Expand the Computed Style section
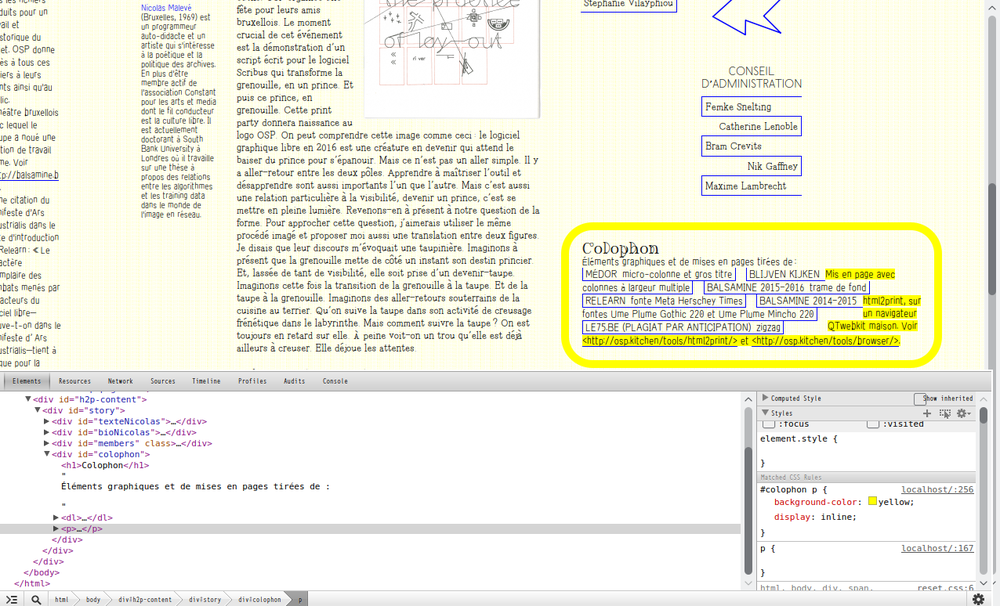The width and height of the screenshot is (1000, 606). click(x=766, y=398)
